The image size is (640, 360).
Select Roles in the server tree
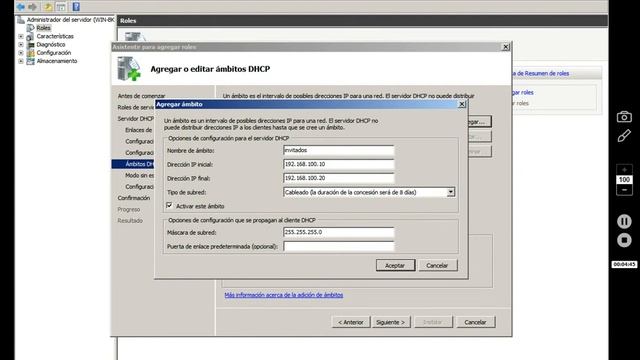click(x=43, y=28)
